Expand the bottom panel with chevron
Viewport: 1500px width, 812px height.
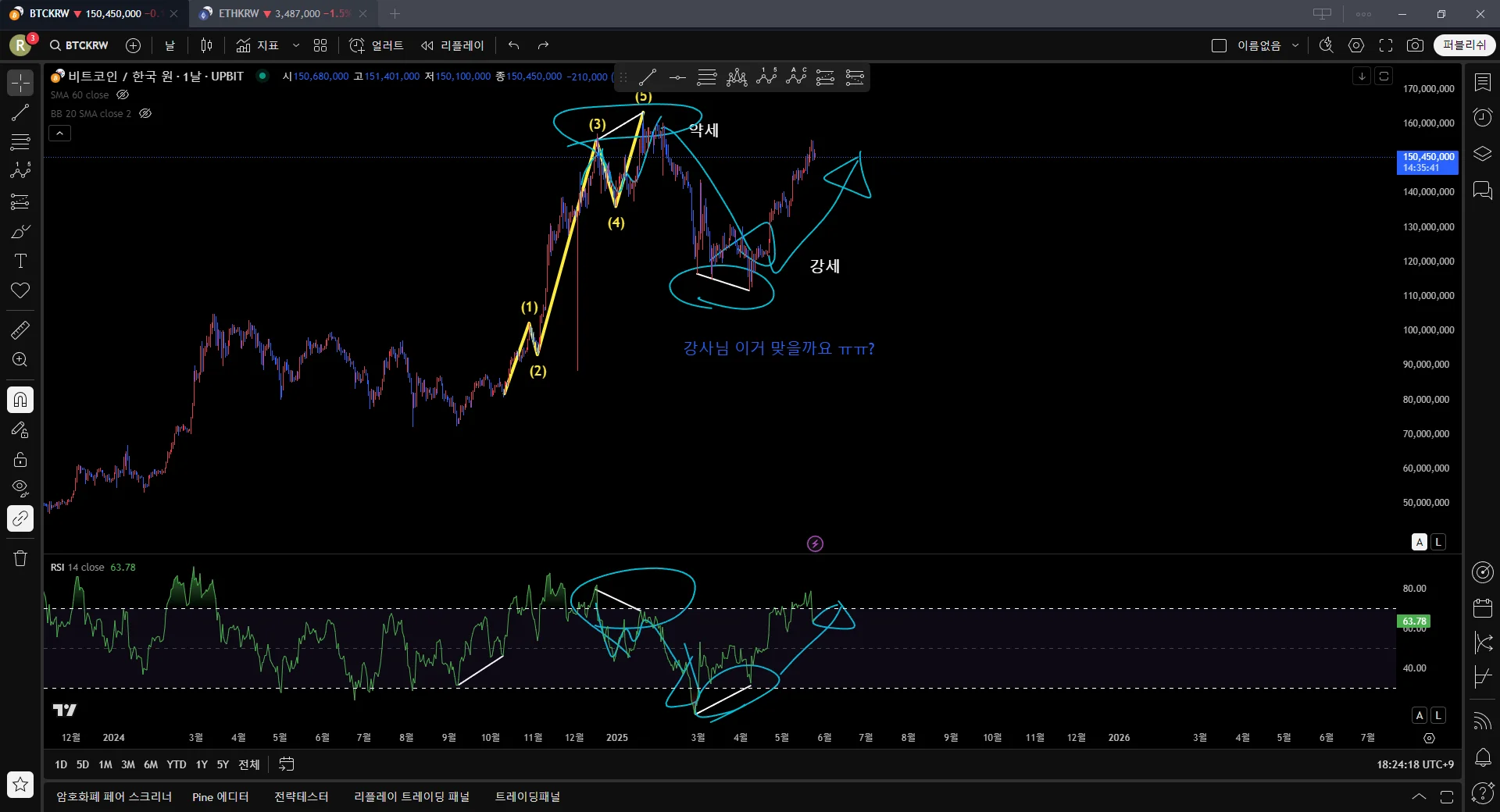[1419, 796]
